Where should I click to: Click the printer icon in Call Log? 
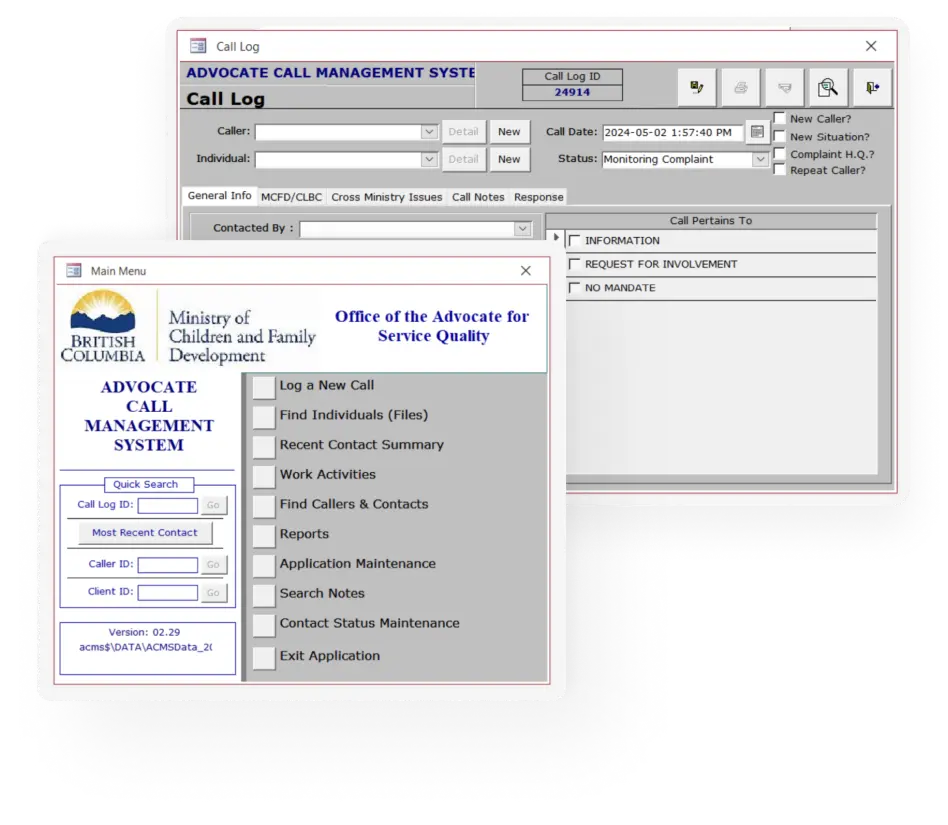point(740,88)
